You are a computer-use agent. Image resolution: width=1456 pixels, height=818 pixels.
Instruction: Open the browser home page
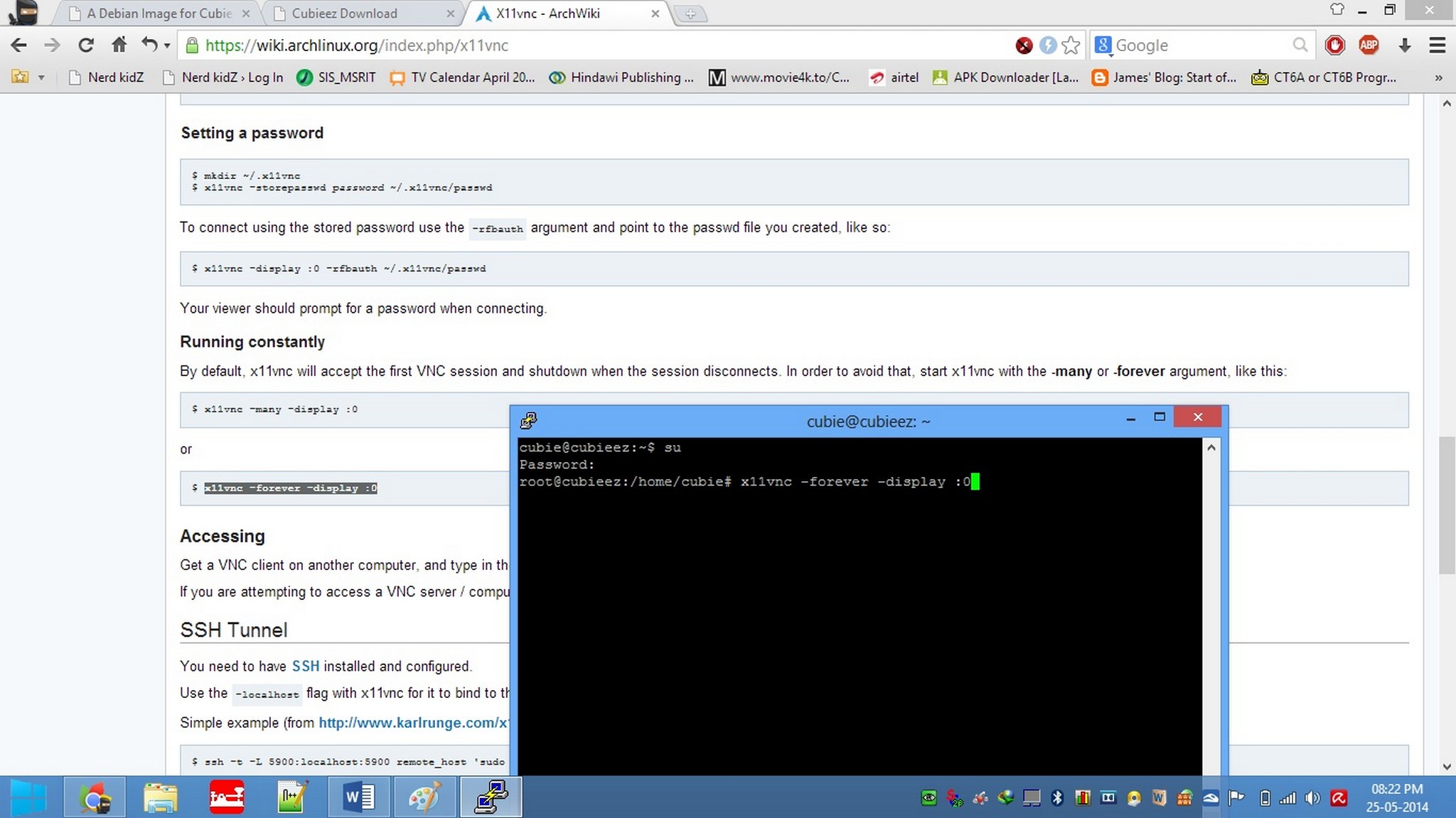point(119,45)
